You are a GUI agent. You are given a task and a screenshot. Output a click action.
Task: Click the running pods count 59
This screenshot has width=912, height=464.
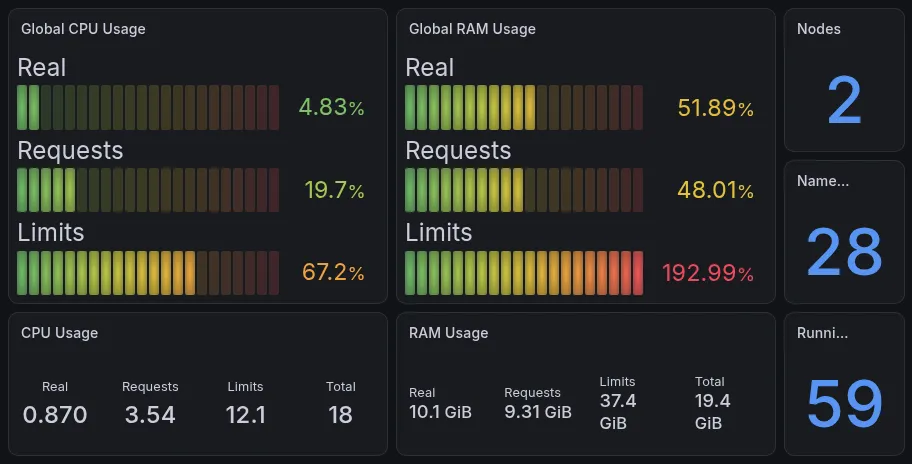point(845,403)
